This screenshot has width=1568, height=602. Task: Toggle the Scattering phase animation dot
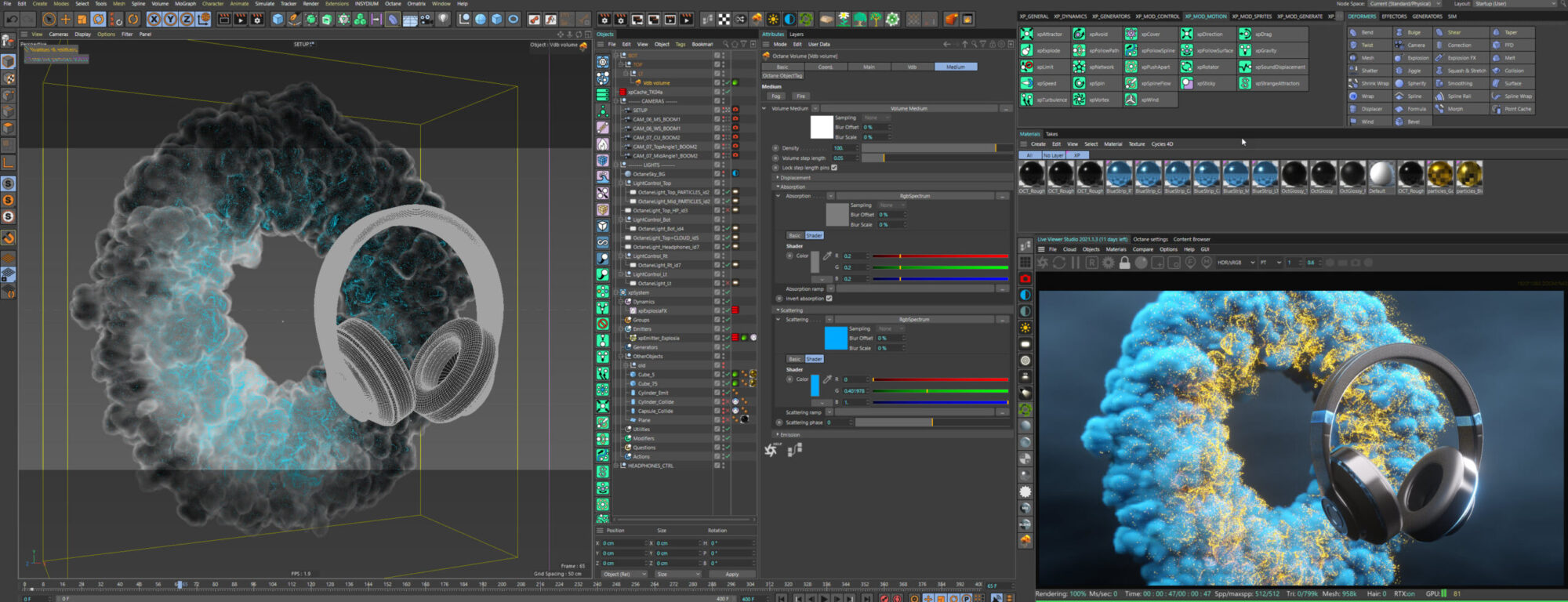click(779, 422)
